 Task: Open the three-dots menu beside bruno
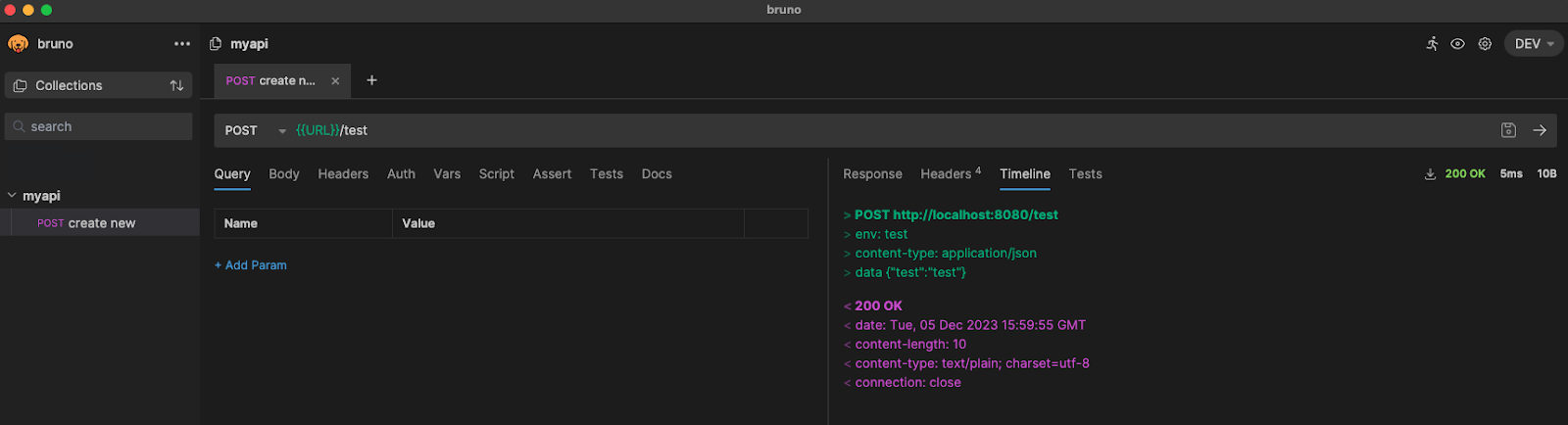(x=182, y=44)
